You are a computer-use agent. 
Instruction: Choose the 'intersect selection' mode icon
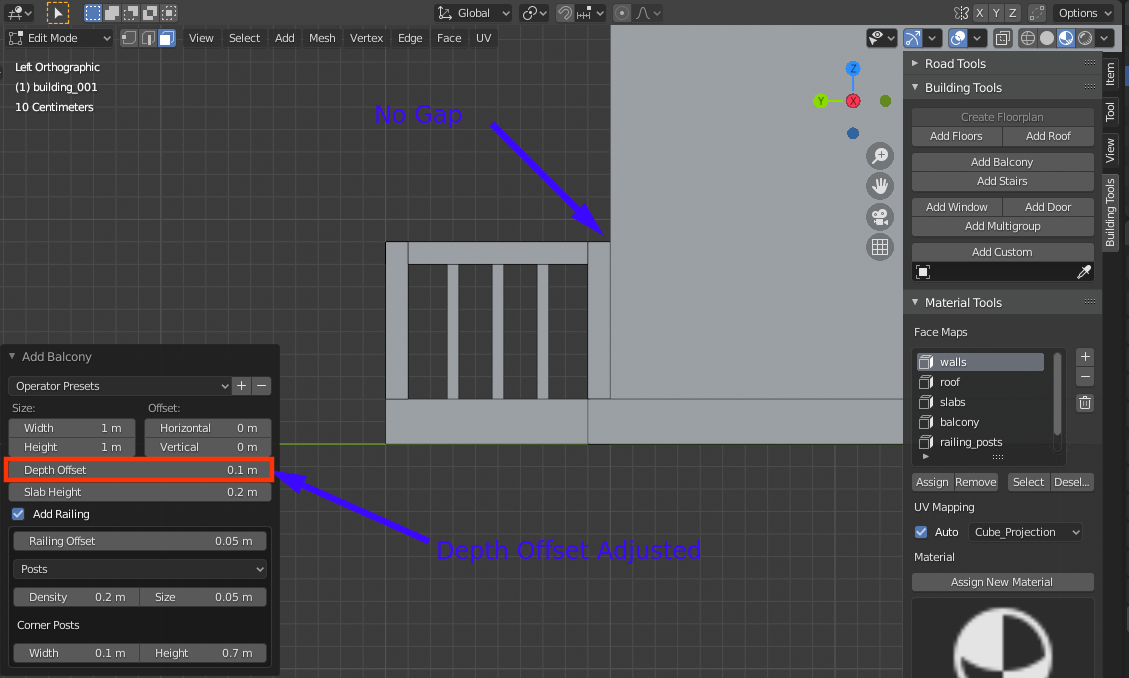(168, 12)
